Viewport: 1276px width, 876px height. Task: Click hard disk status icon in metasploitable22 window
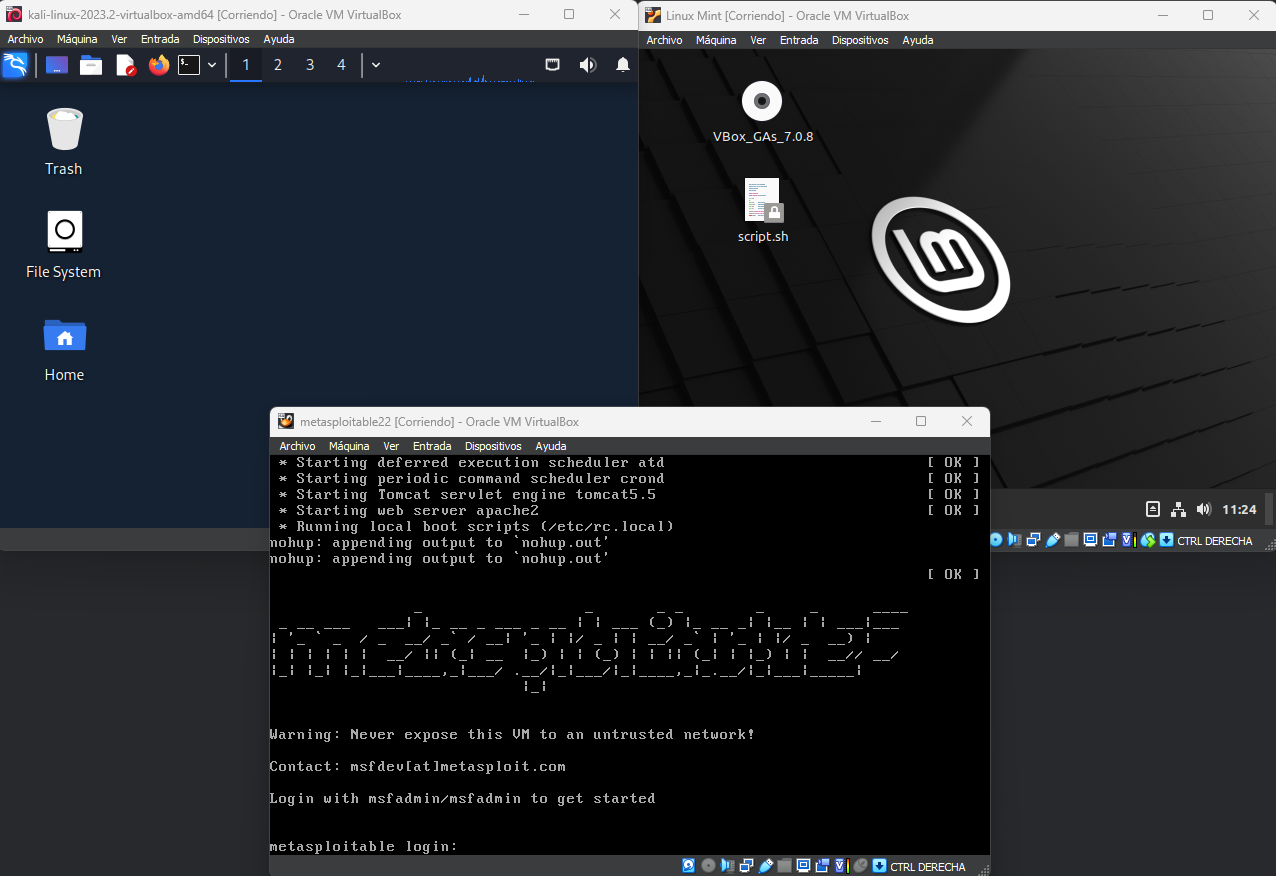pyautogui.click(x=689, y=866)
